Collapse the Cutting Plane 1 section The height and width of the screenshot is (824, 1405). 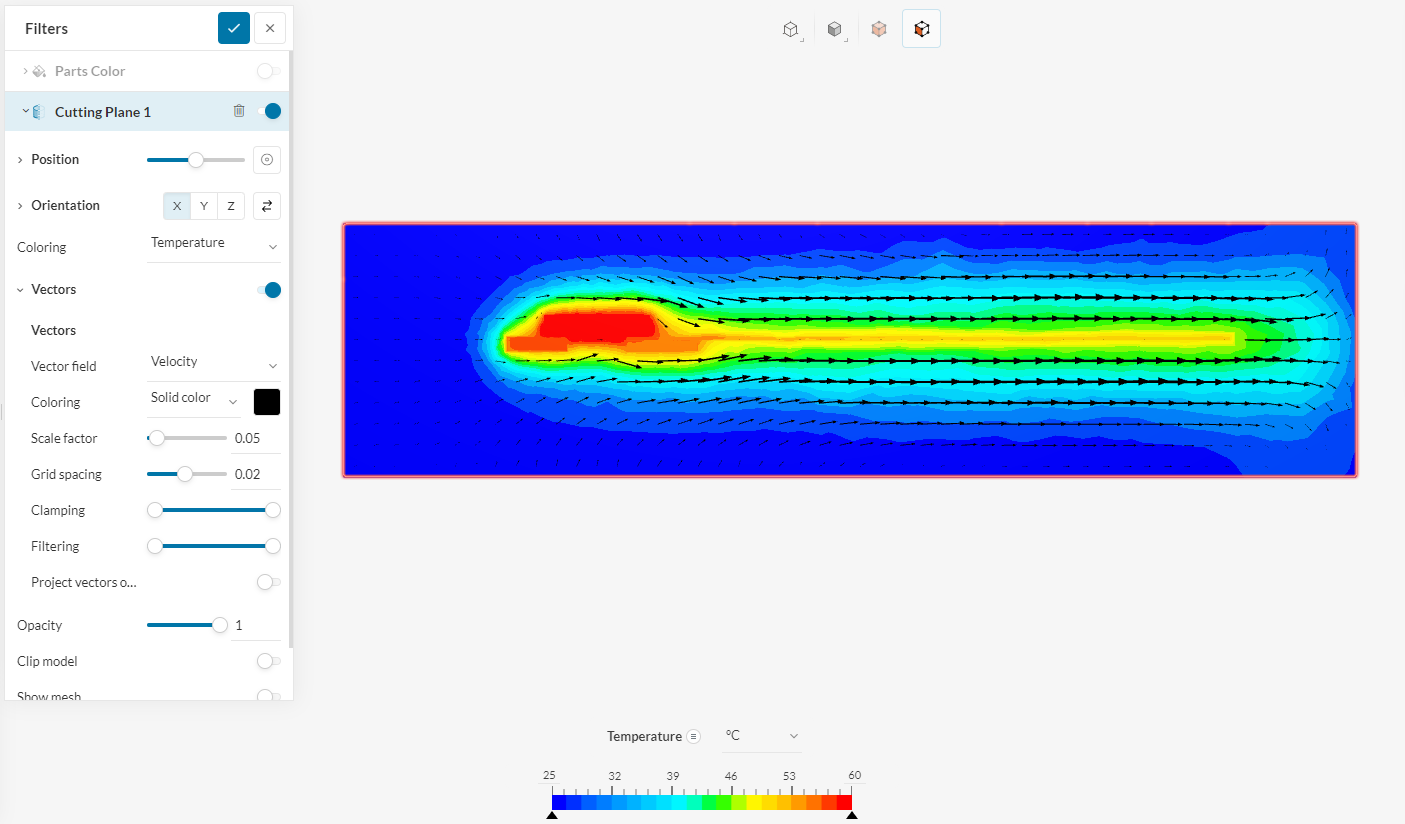tap(25, 112)
